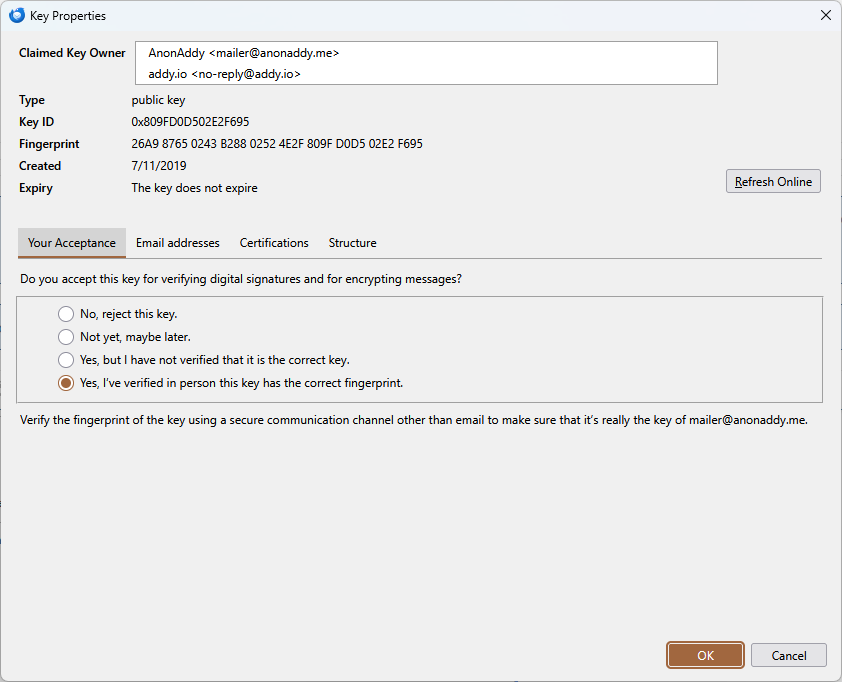Image resolution: width=842 pixels, height=682 pixels.
Task: Click the fingerprint value text
Action: click(x=277, y=144)
